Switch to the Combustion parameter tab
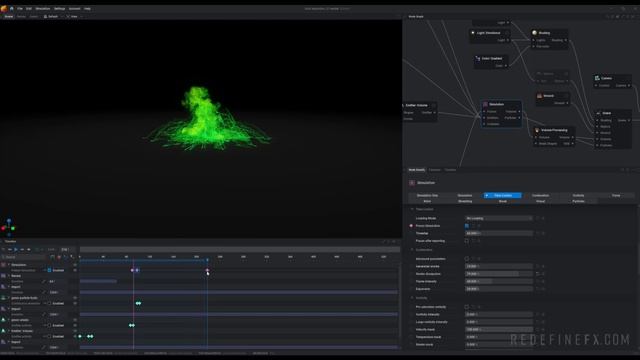This screenshot has width=640, height=360. point(540,196)
